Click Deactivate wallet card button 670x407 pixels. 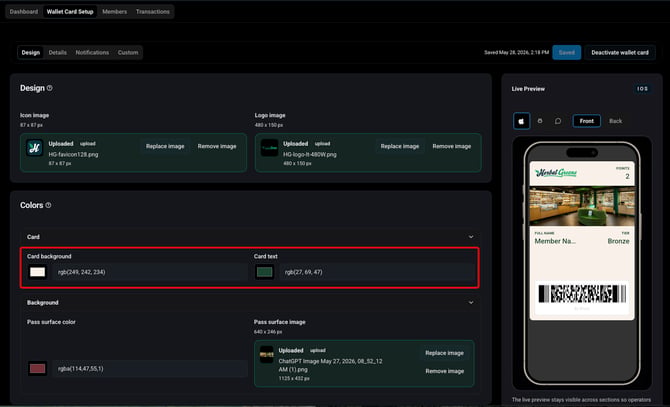click(x=620, y=53)
